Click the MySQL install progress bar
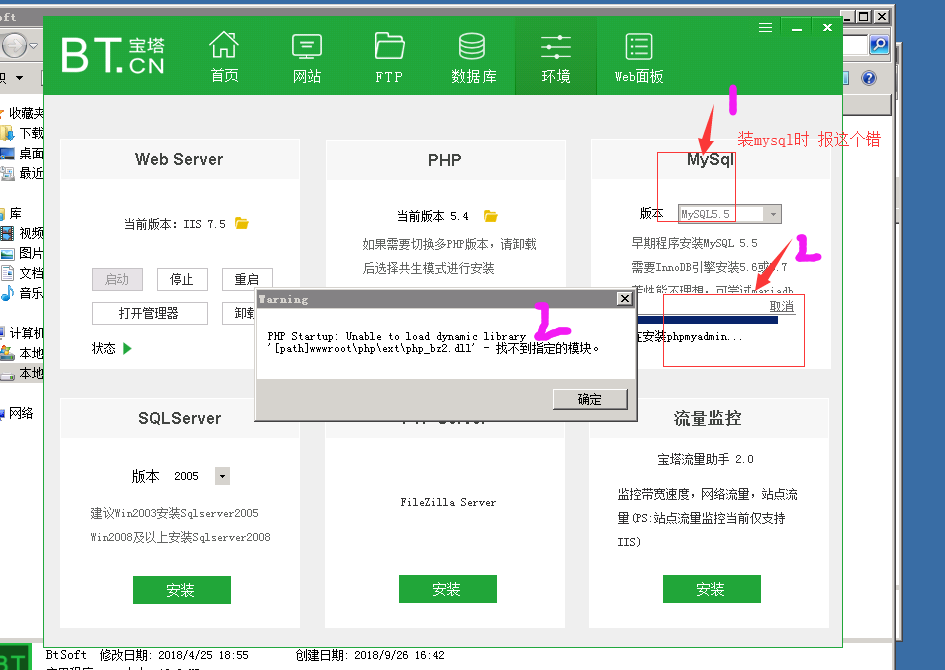This screenshot has height=670, width=945. [x=708, y=320]
